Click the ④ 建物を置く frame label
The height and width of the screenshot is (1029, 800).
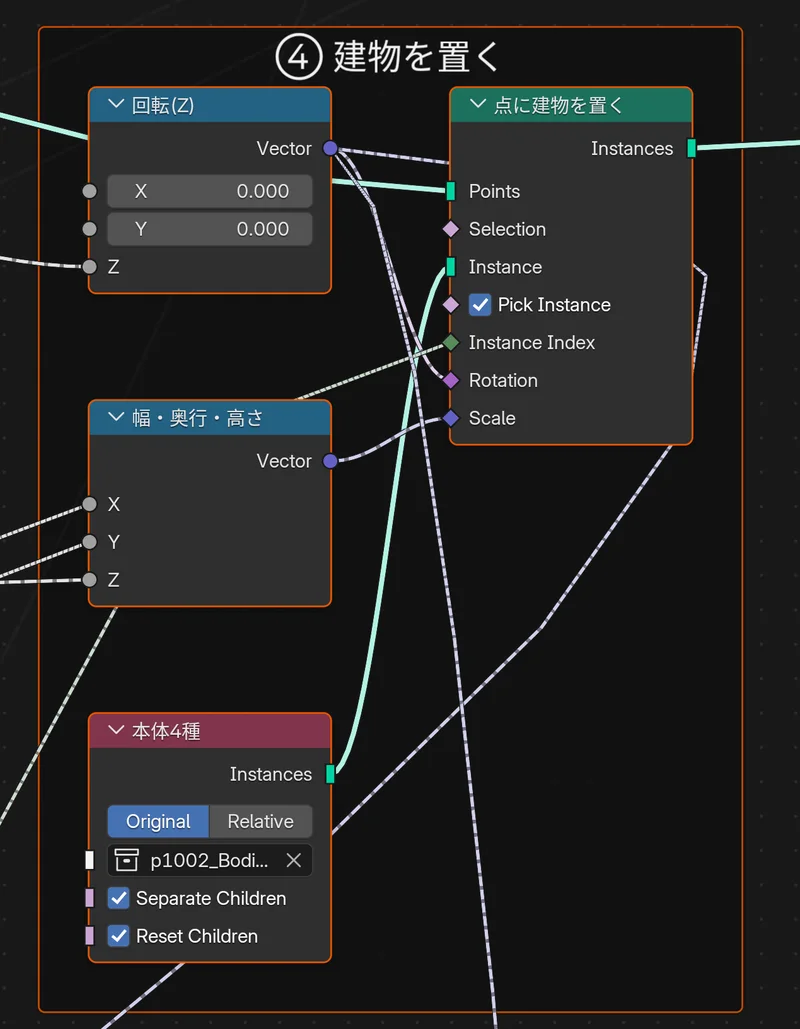coord(389,56)
